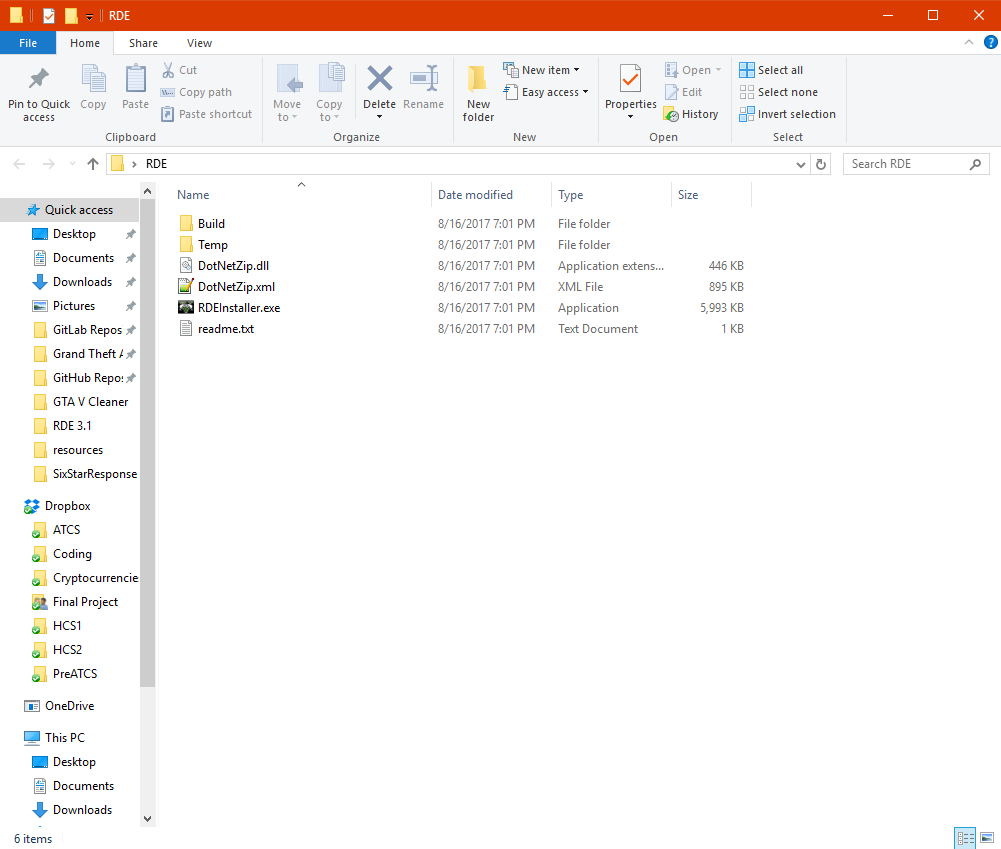Click the Delete icon in the ribbon
The image size is (1001, 849).
click(x=379, y=79)
